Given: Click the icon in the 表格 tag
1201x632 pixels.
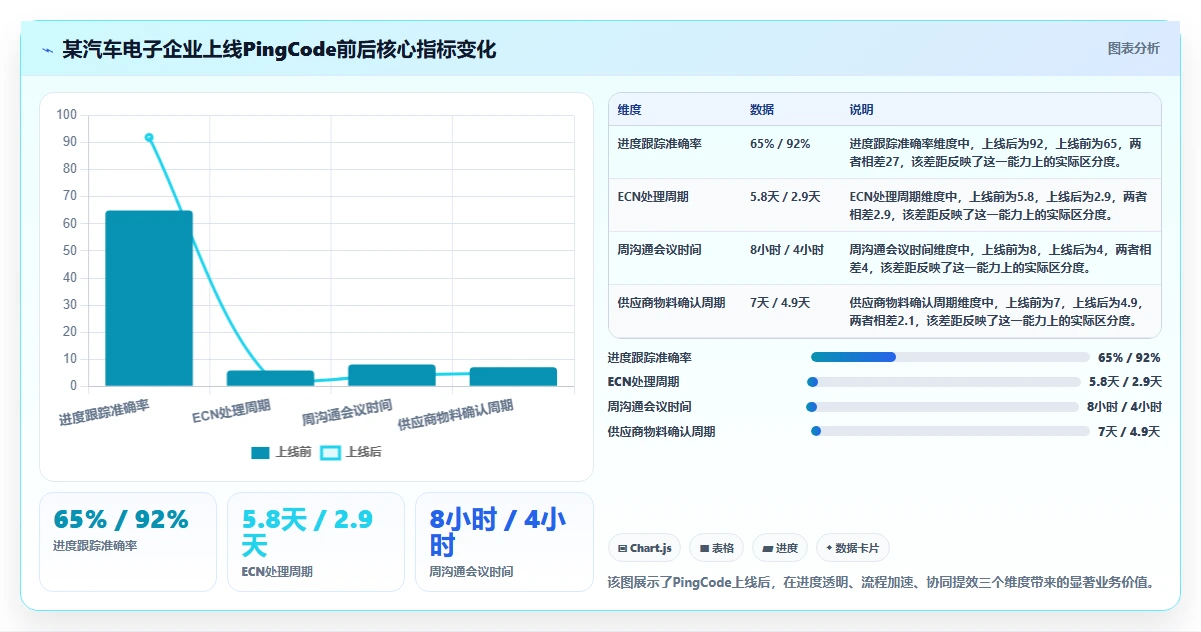Looking at the screenshot, I should click(x=704, y=548).
